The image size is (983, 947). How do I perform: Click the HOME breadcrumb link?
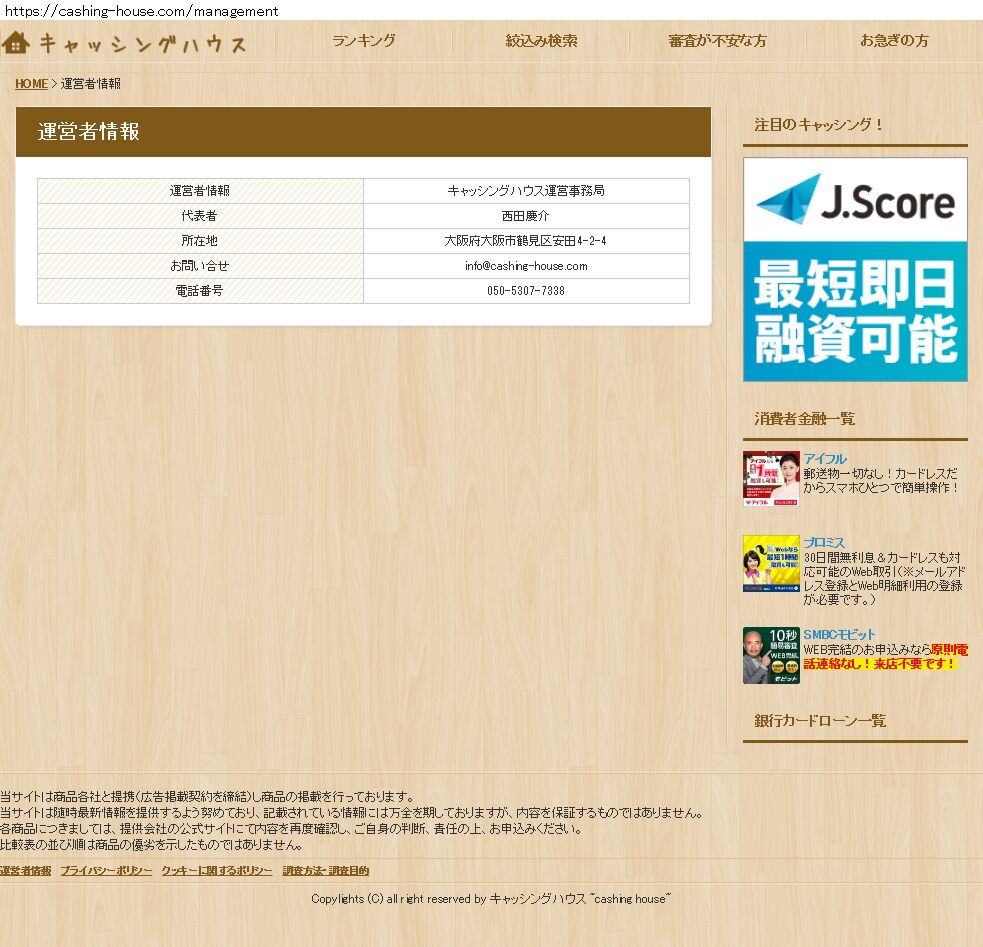31,84
